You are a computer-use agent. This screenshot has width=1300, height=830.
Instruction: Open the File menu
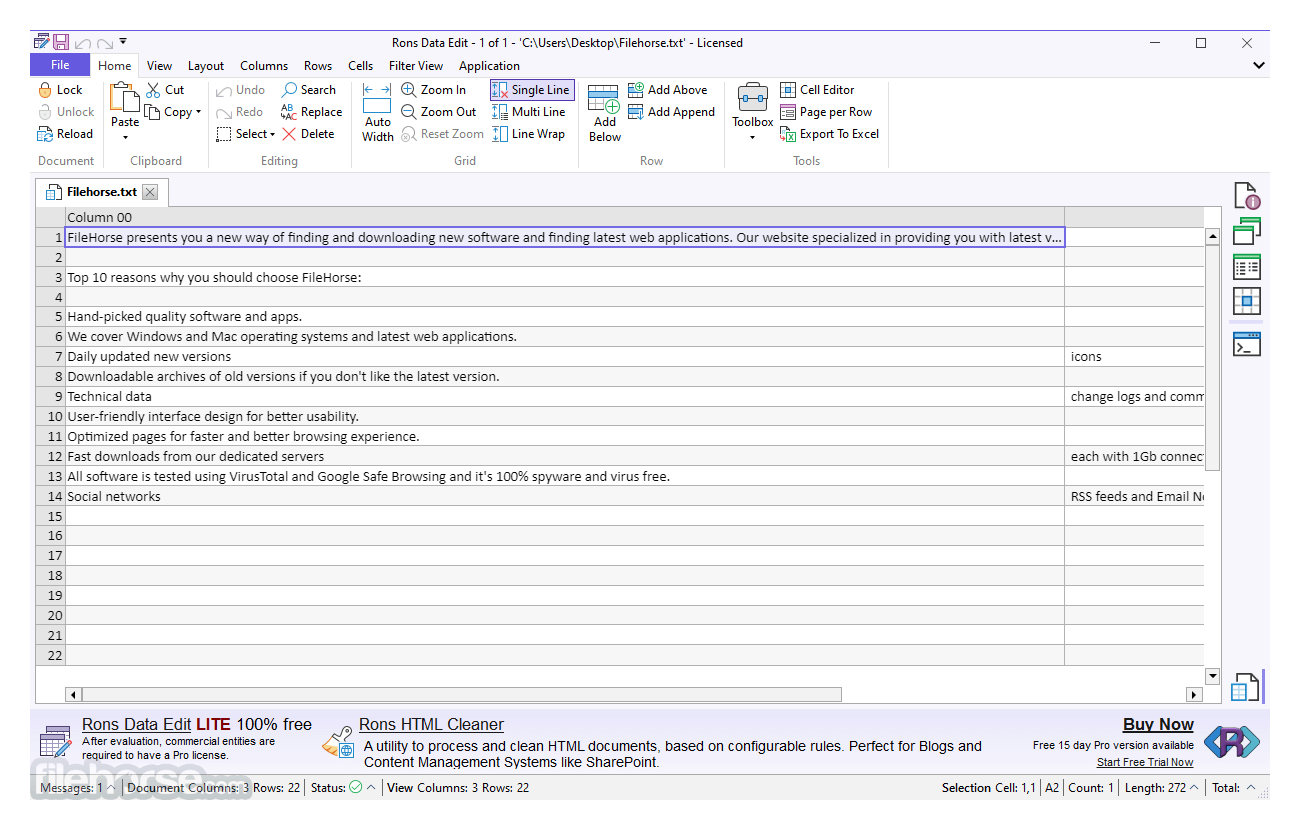pos(60,65)
